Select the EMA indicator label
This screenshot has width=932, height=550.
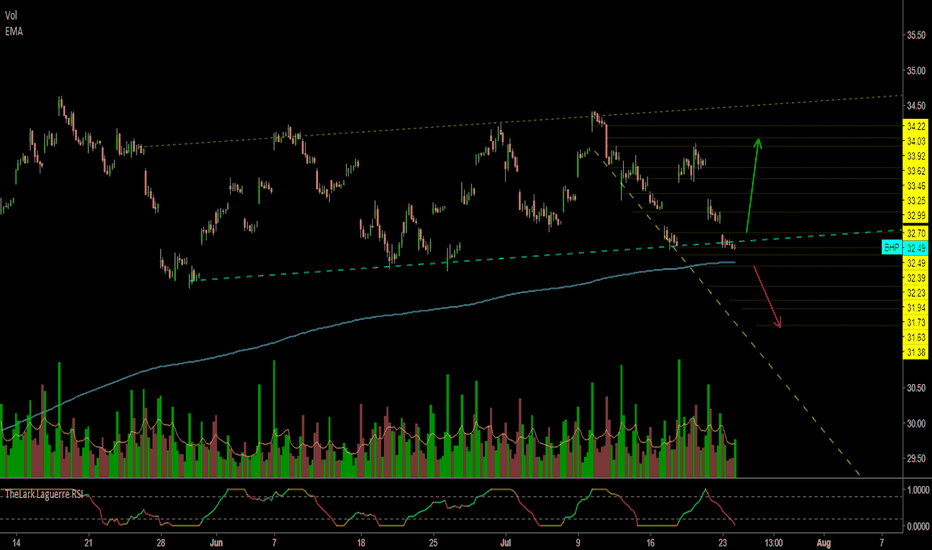14,32
